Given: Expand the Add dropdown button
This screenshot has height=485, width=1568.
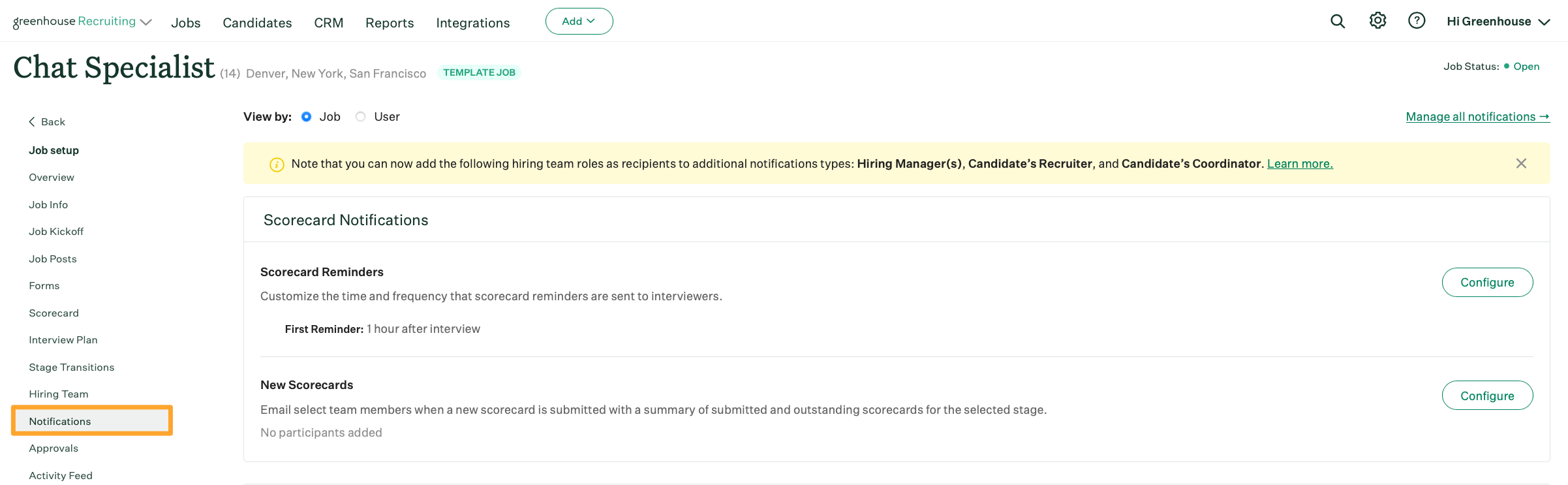Looking at the screenshot, I should (x=579, y=22).
